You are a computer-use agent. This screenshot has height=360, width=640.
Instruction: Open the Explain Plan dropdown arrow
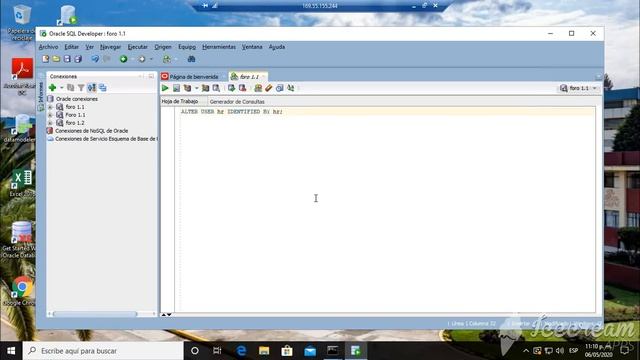pos(196,88)
